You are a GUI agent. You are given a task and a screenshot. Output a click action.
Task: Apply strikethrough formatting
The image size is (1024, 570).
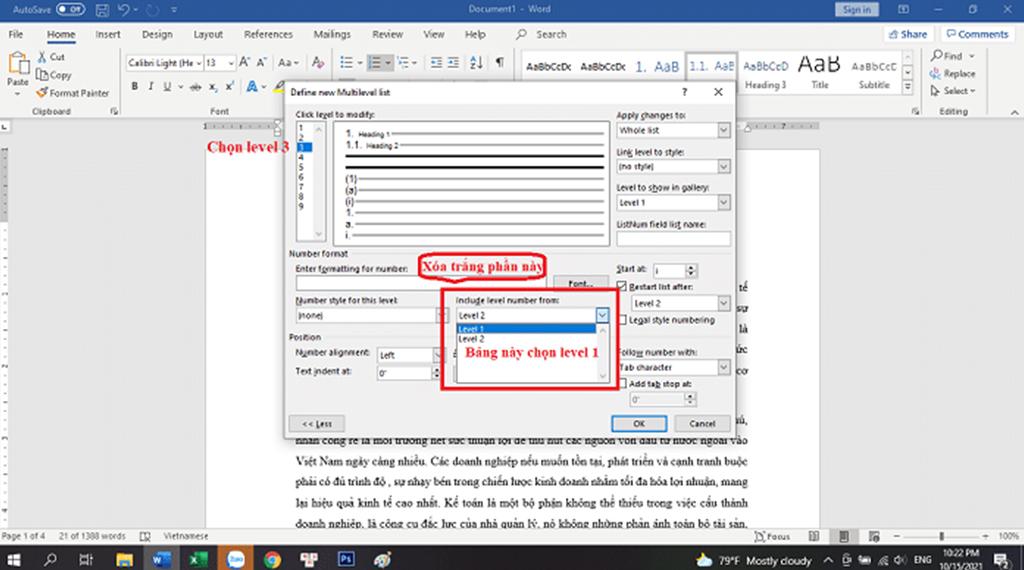(195, 86)
